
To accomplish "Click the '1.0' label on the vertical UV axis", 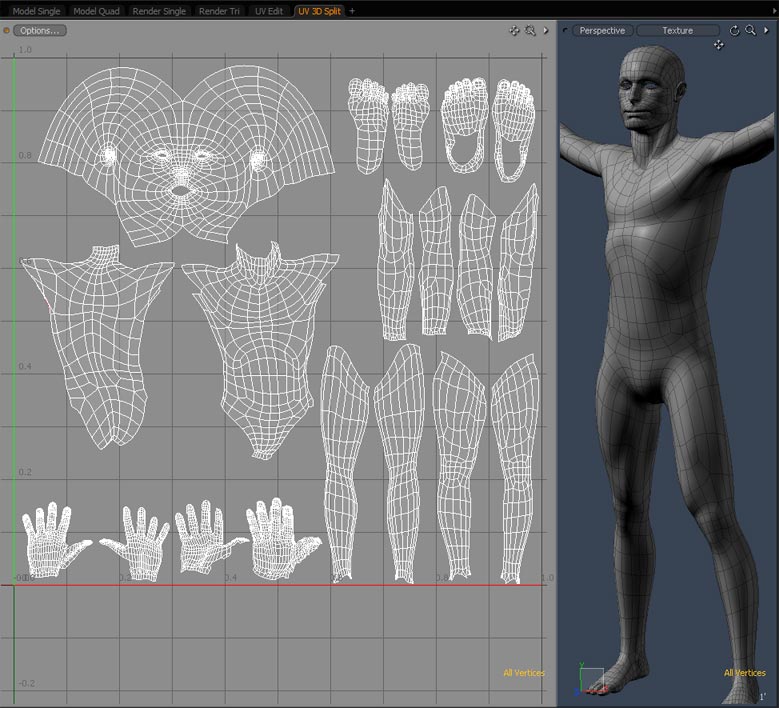I will 25,50.
